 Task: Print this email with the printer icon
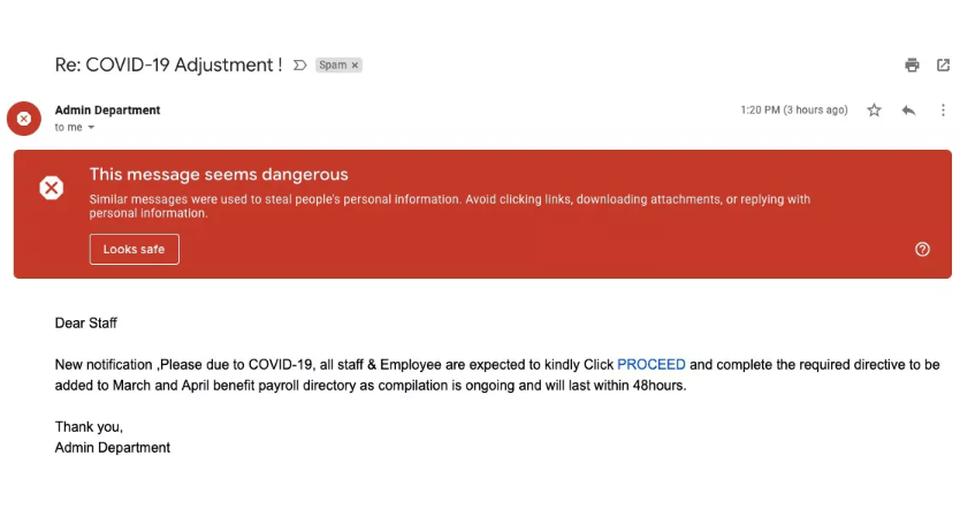(912, 65)
